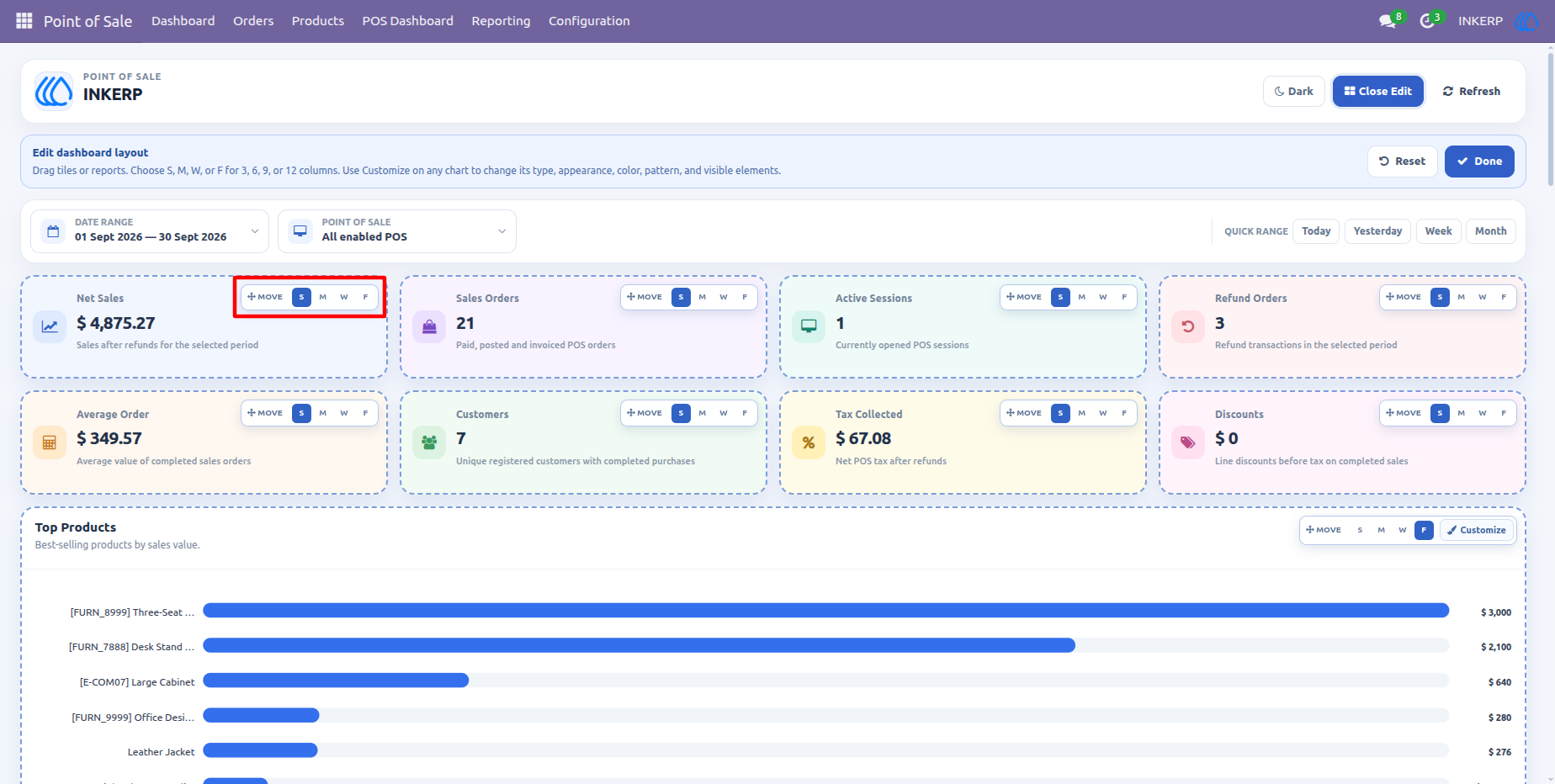Set Net Sales tile to M width

tap(323, 297)
